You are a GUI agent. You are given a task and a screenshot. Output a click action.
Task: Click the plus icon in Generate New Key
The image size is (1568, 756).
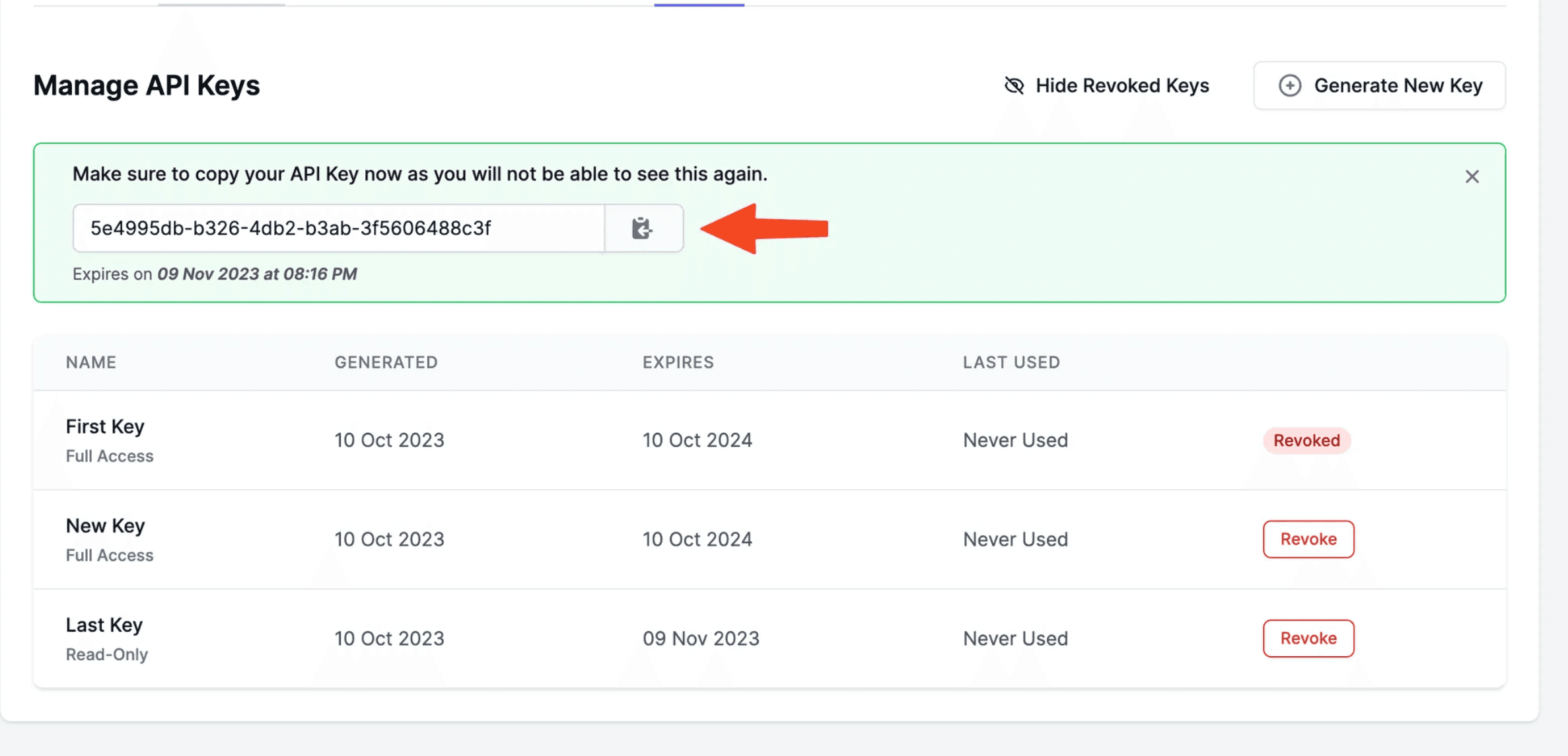pyautogui.click(x=1289, y=85)
